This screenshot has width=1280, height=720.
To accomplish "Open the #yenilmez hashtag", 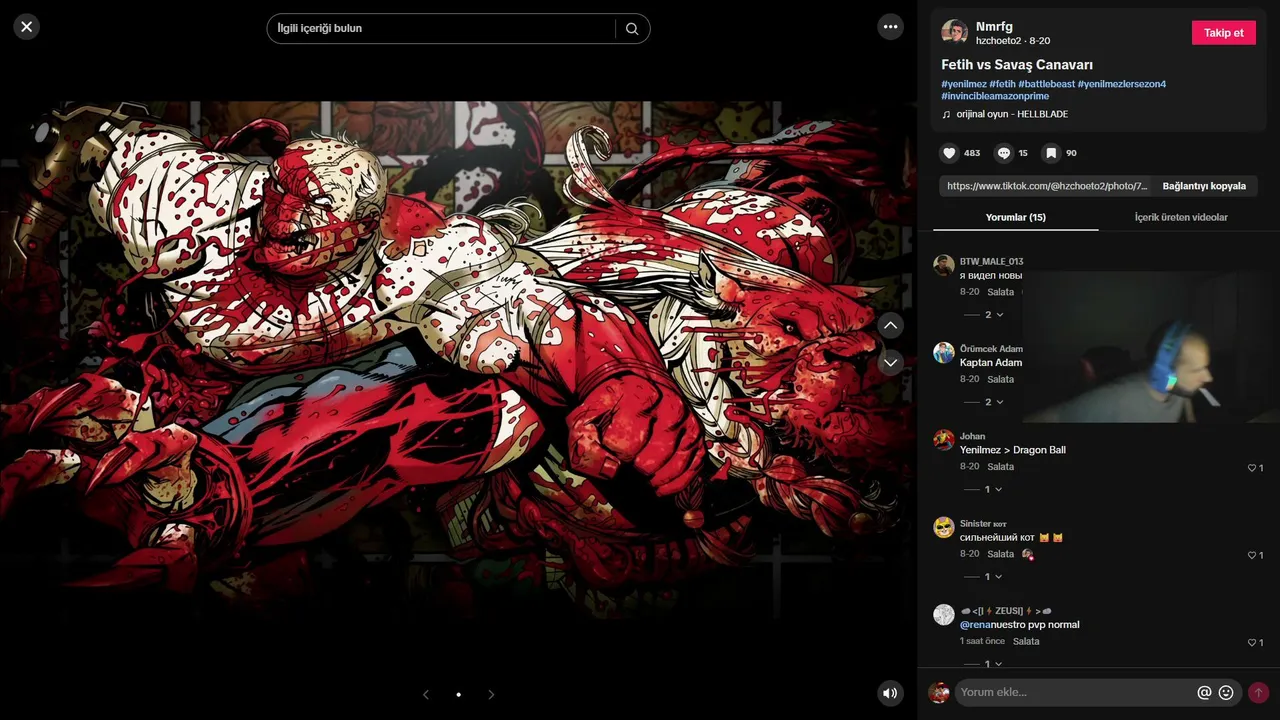I will coord(964,84).
